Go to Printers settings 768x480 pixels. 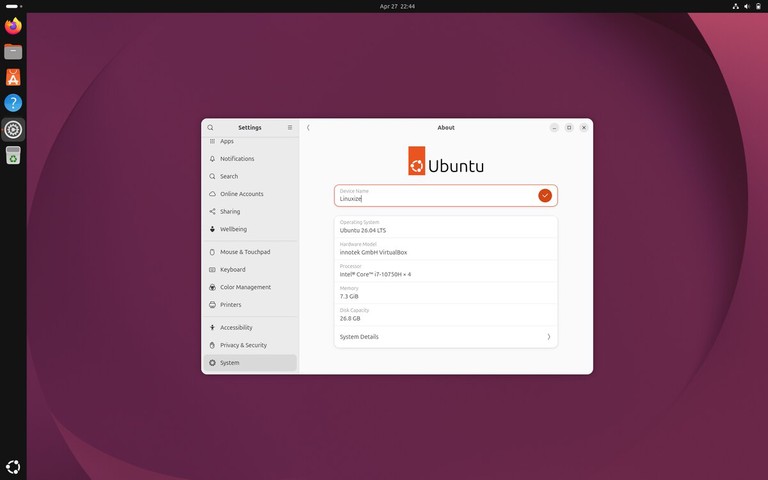(x=250, y=305)
